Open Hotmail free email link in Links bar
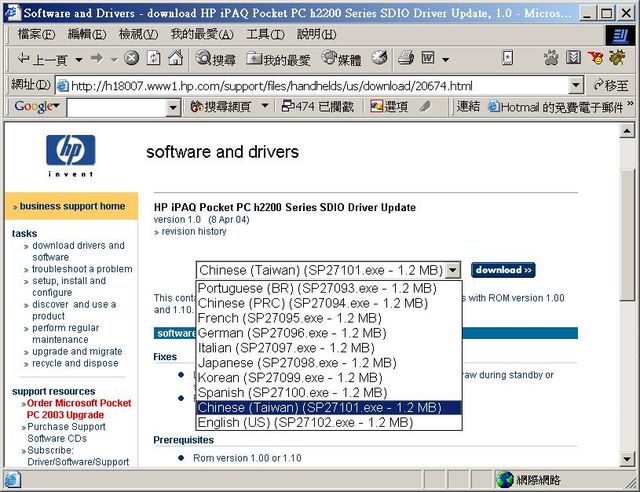Image resolution: width=640 pixels, height=492 pixels. click(x=556, y=107)
